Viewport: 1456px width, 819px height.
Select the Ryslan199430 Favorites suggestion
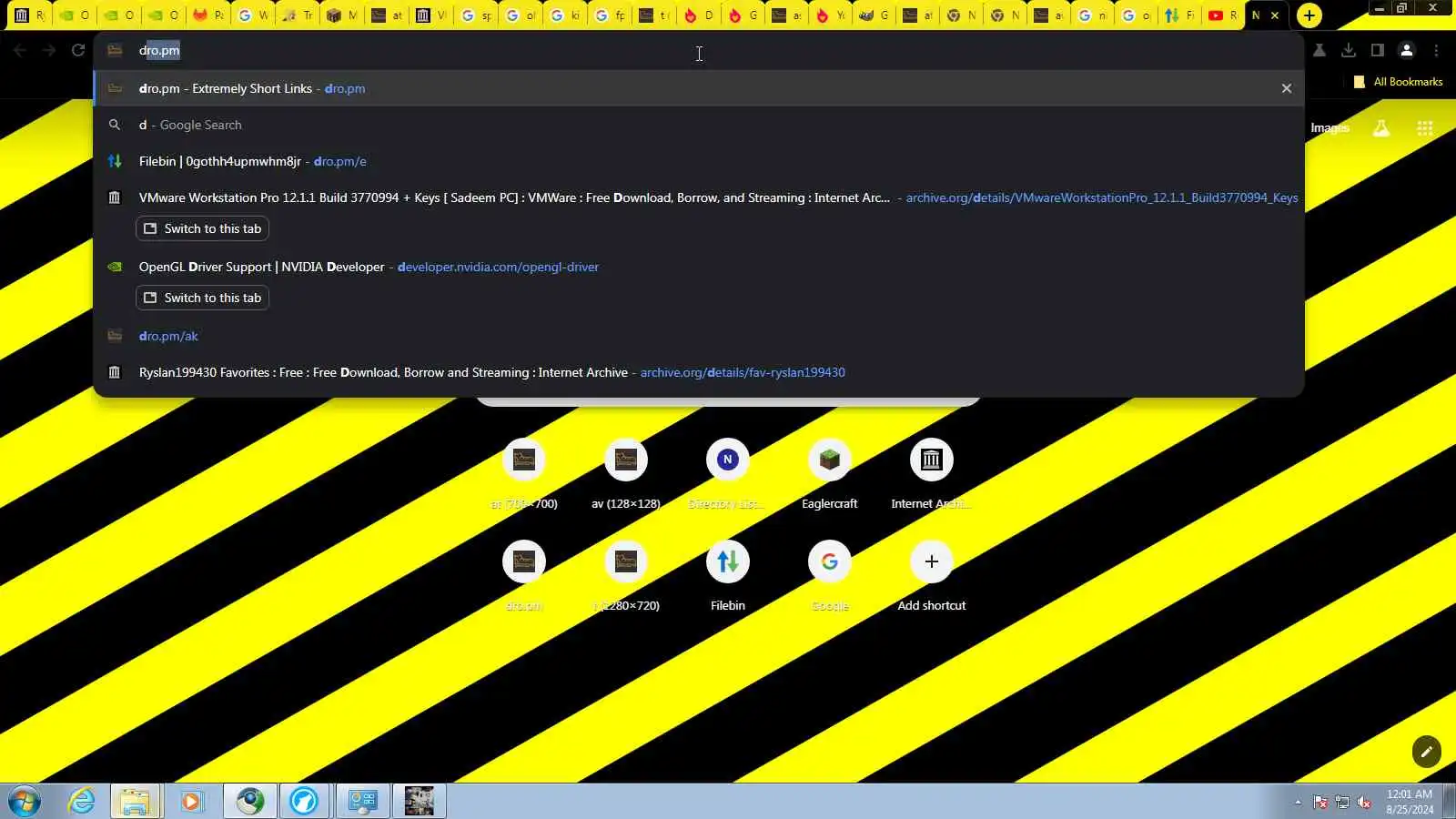699,372
